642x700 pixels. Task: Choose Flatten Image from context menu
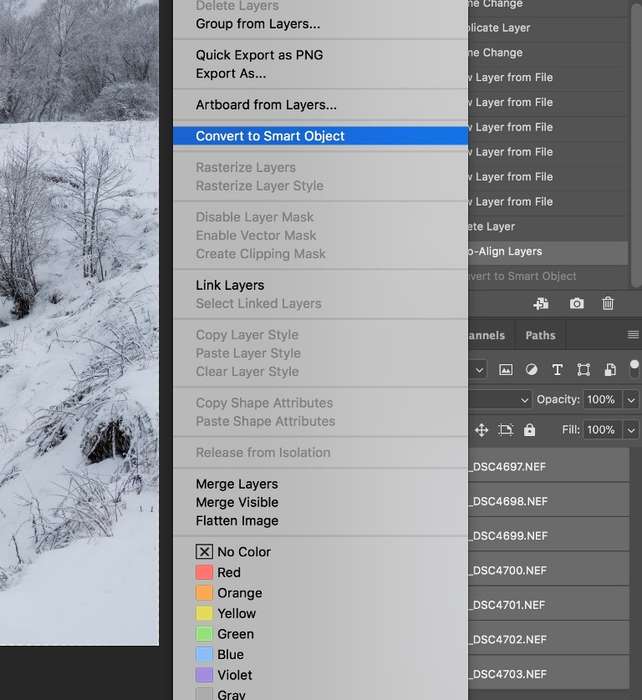tap(237, 521)
